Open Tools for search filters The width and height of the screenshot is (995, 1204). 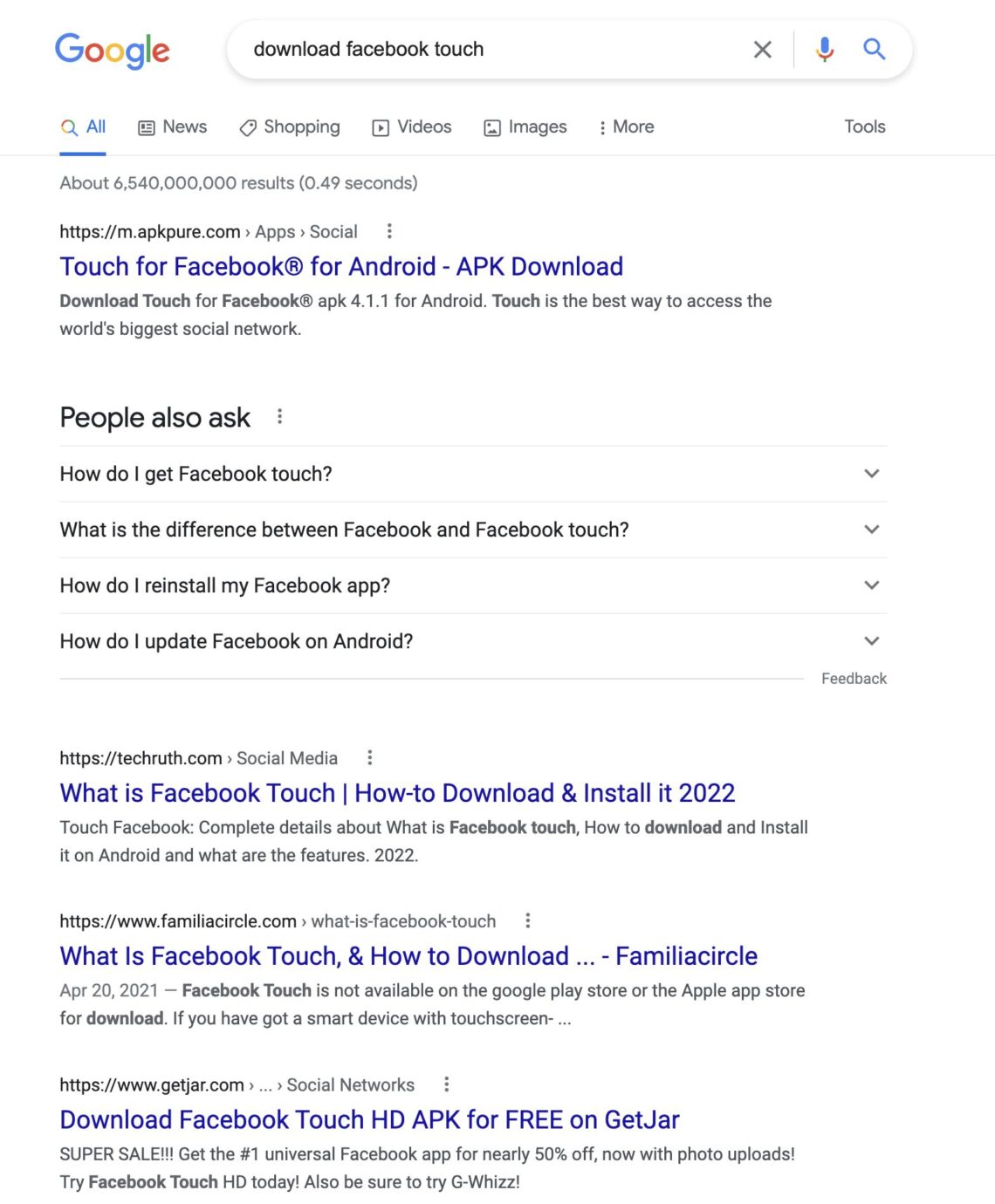click(863, 127)
